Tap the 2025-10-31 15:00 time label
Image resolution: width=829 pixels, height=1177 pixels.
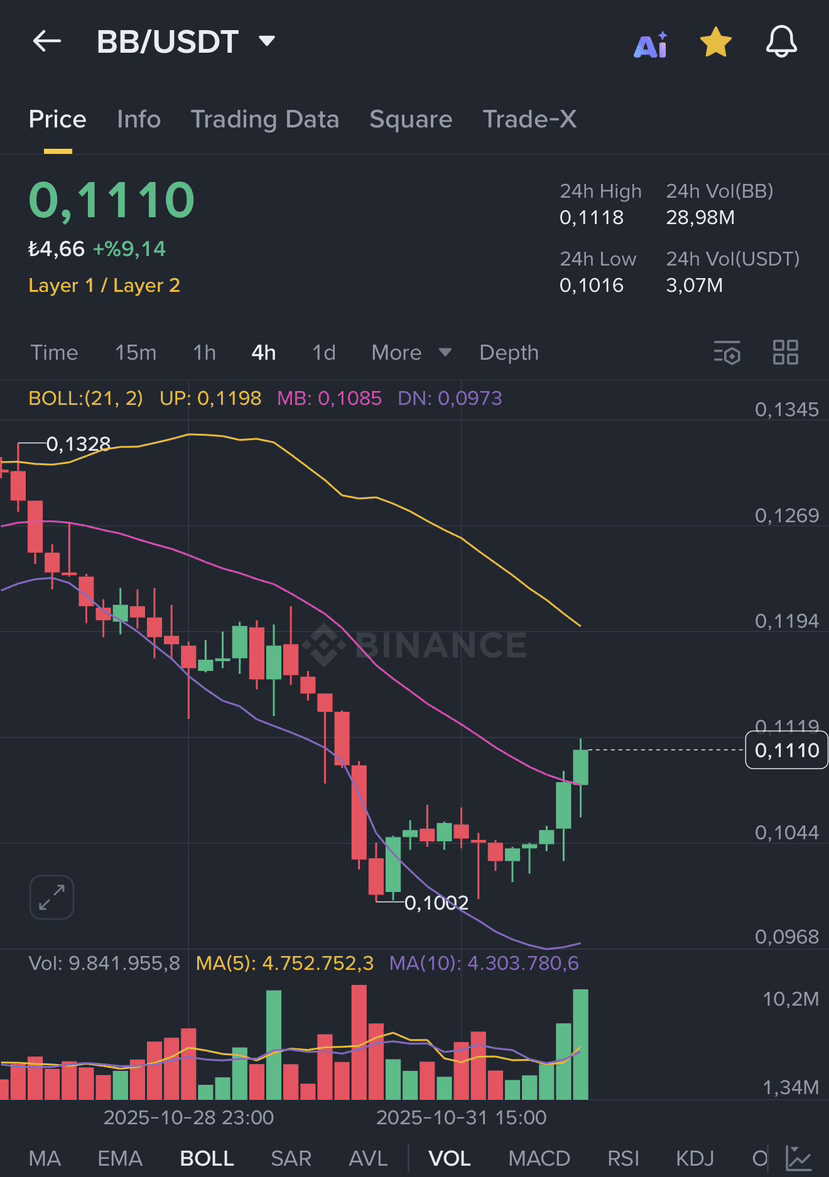[461, 1118]
